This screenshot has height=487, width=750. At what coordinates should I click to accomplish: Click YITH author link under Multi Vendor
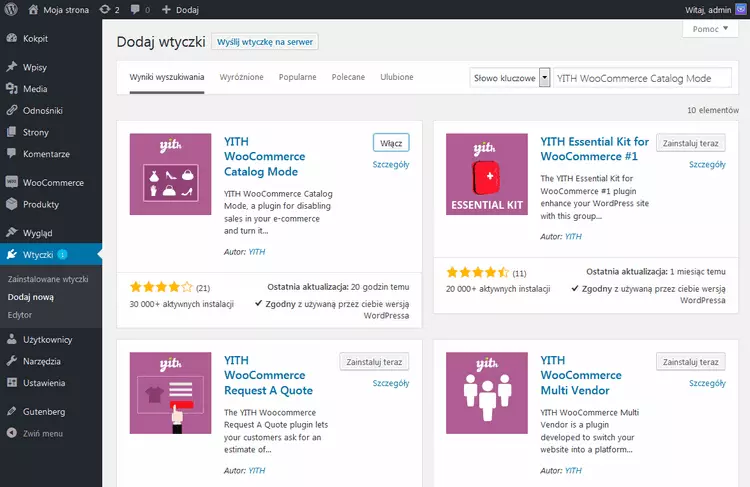[574, 470]
